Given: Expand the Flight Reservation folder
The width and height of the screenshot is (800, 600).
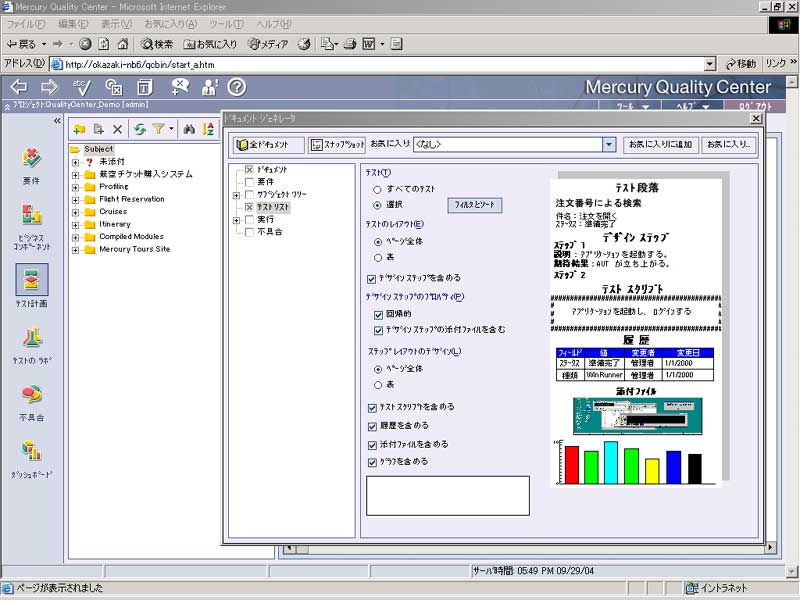Looking at the screenshot, I should coord(76,200).
